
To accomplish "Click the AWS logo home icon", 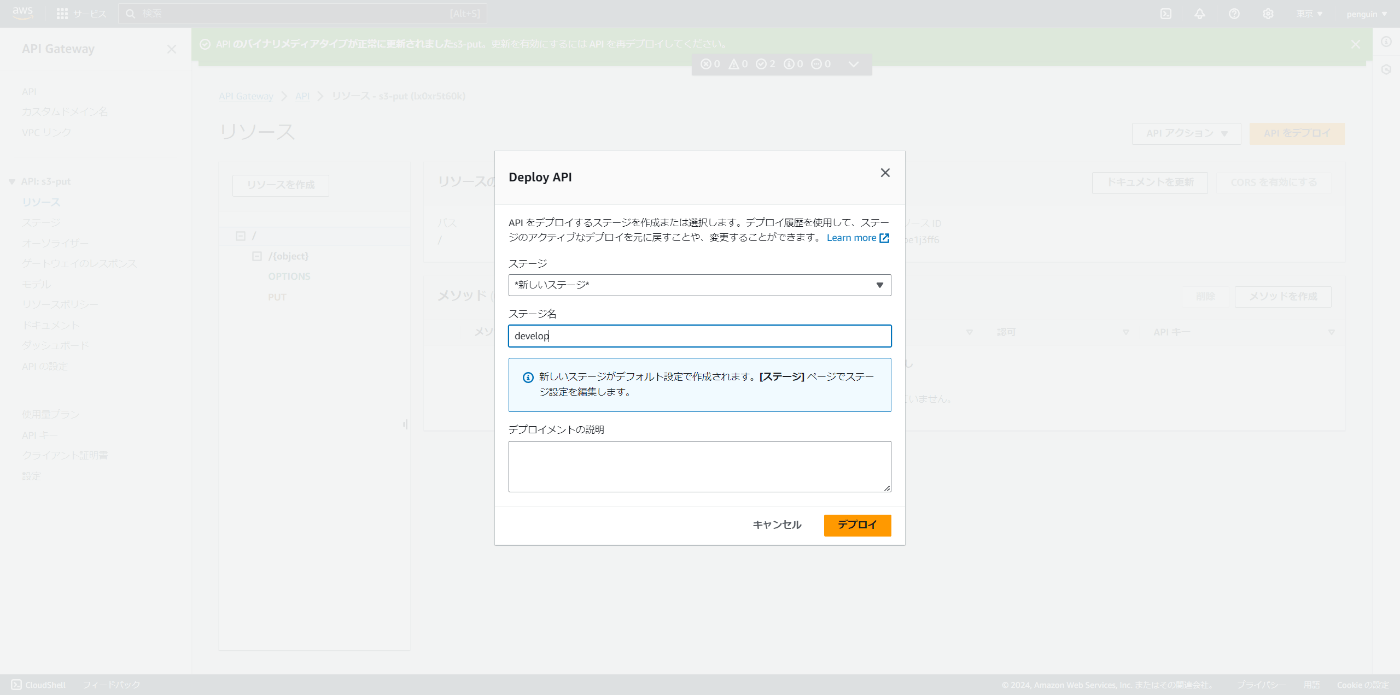I will click(x=23, y=13).
